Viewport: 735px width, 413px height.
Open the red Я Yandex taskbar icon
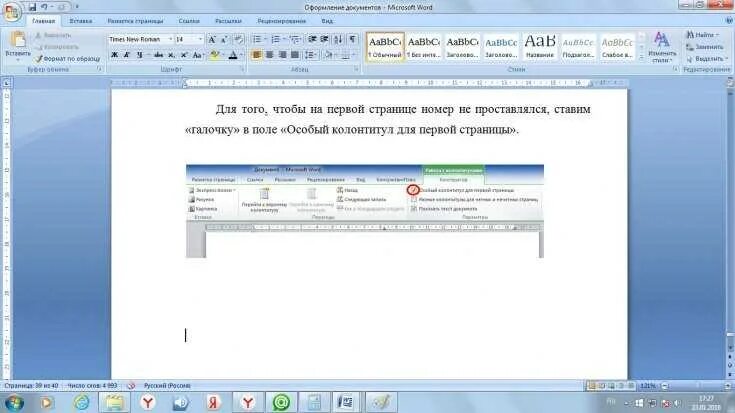pyautogui.click(x=213, y=403)
